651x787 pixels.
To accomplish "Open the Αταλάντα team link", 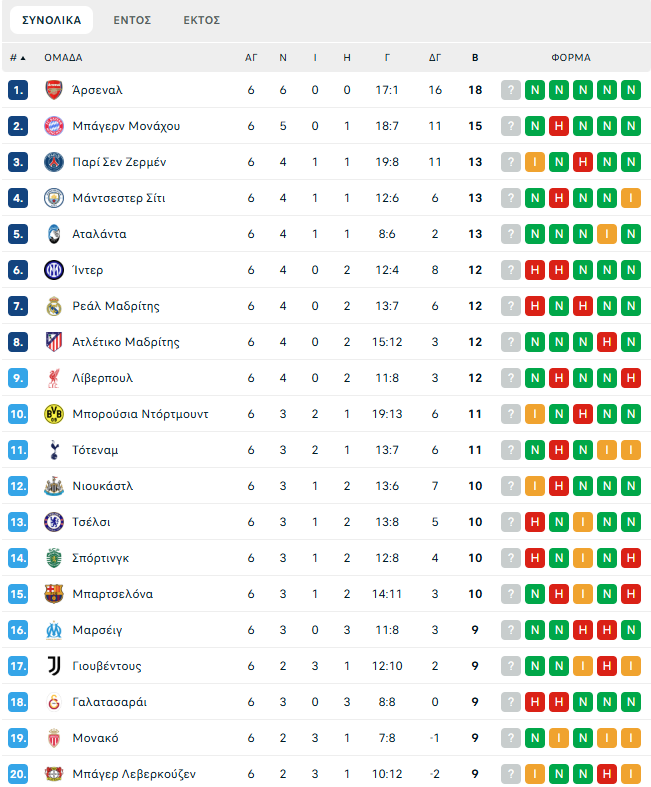I will (x=99, y=234).
